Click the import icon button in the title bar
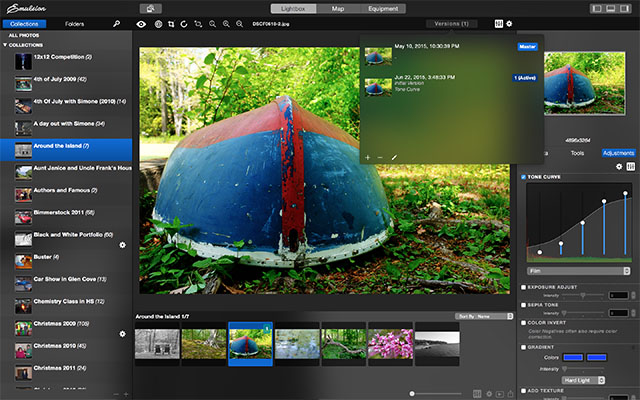Screen dimensions: 640x400 point(151,8)
